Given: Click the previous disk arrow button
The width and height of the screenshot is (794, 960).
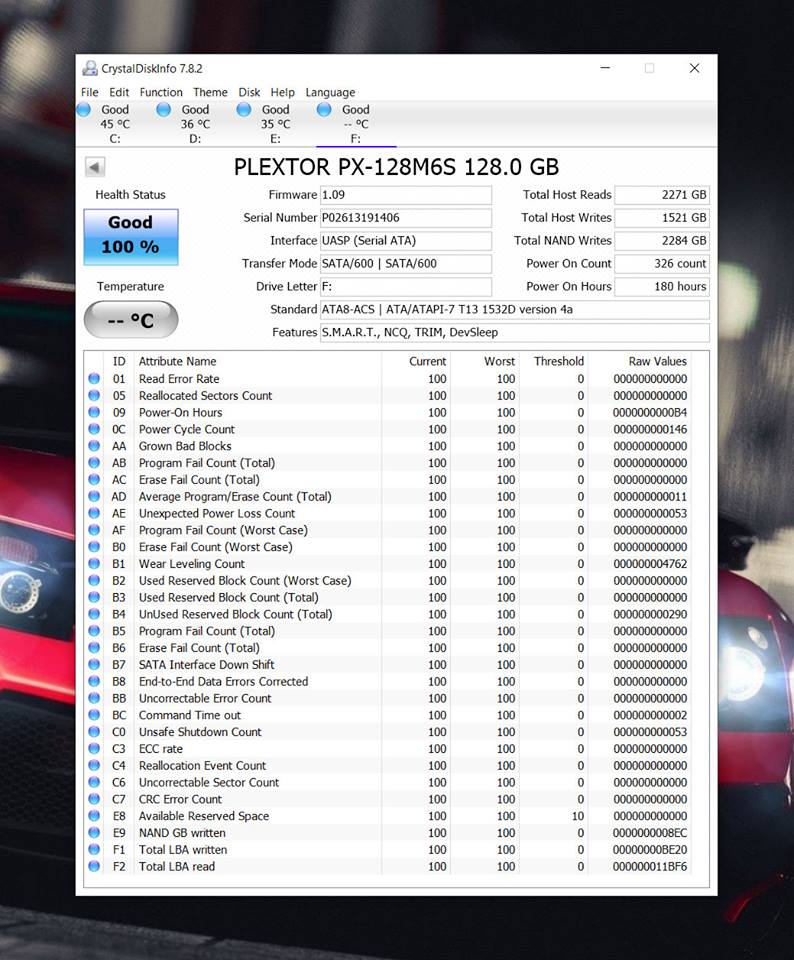Looking at the screenshot, I should [x=94, y=167].
